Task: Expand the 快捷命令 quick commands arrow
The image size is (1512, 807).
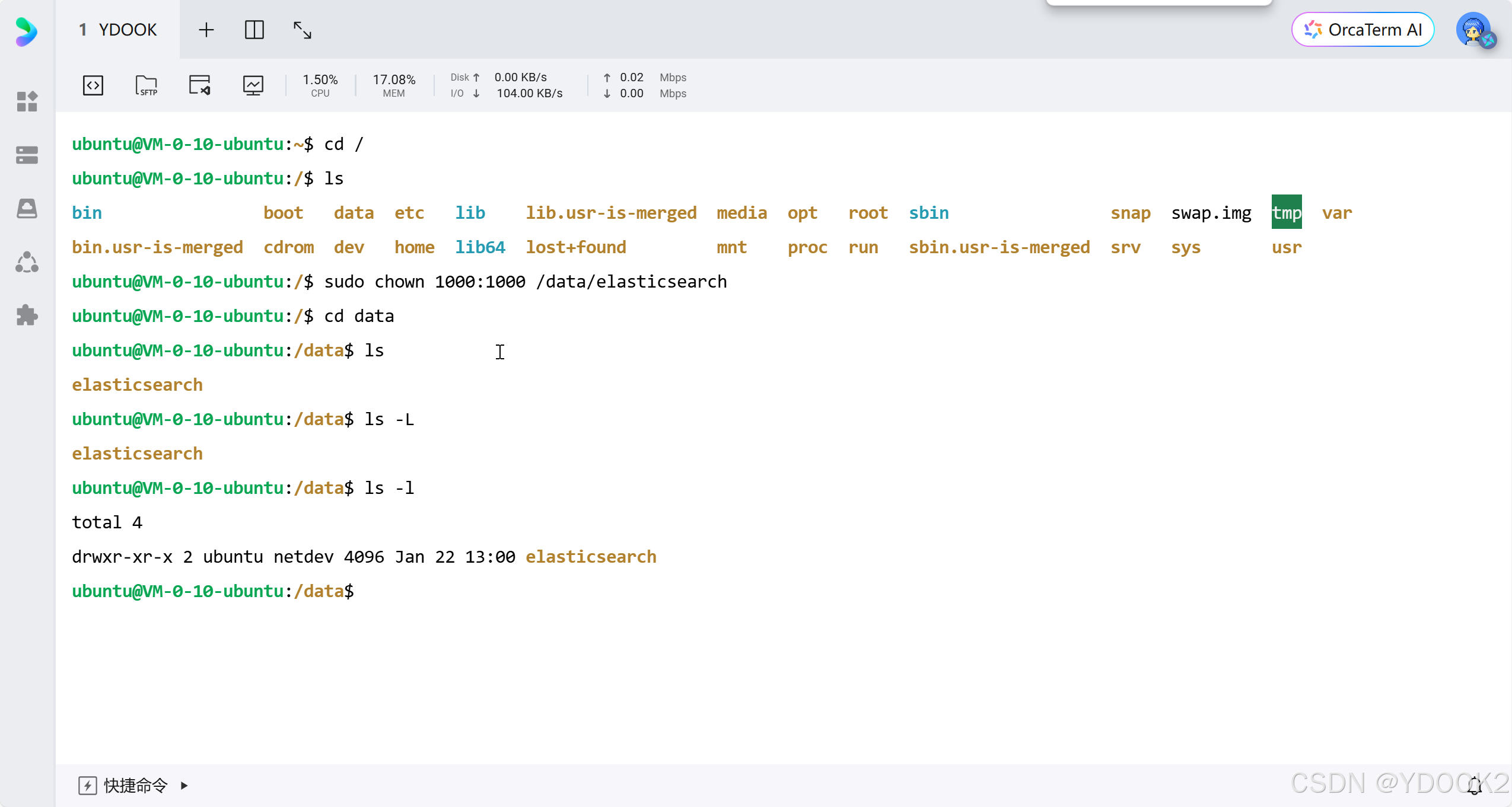Action: point(184,786)
